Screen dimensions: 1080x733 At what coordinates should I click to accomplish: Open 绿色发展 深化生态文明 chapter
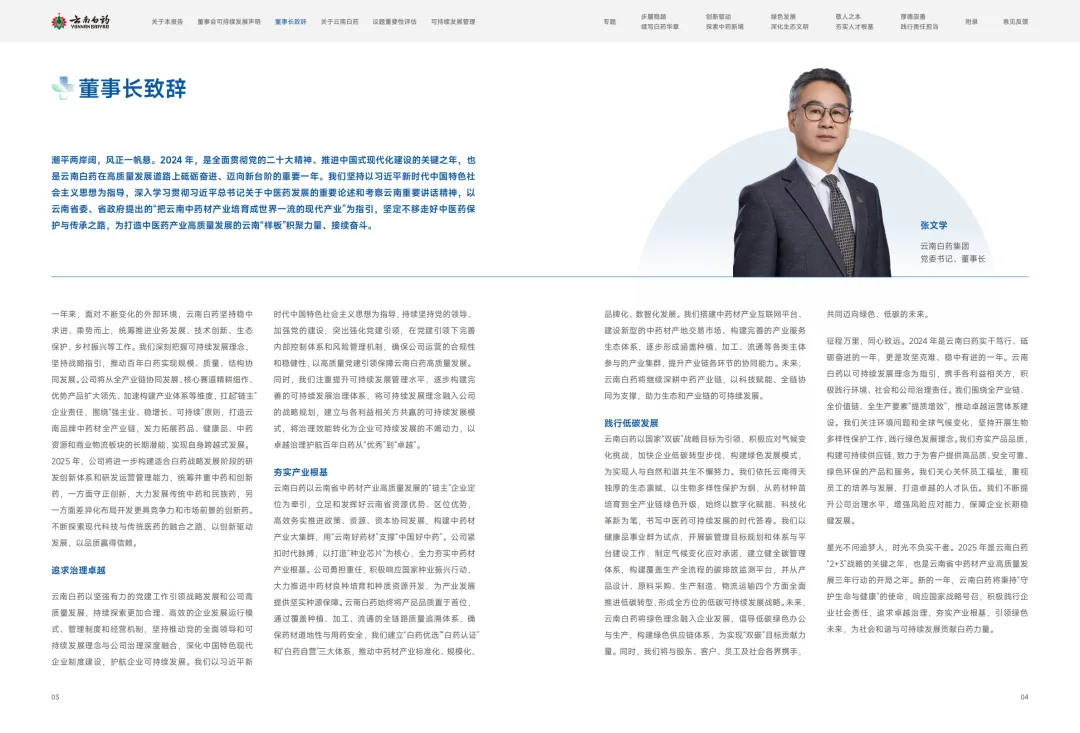[x=789, y=21]
